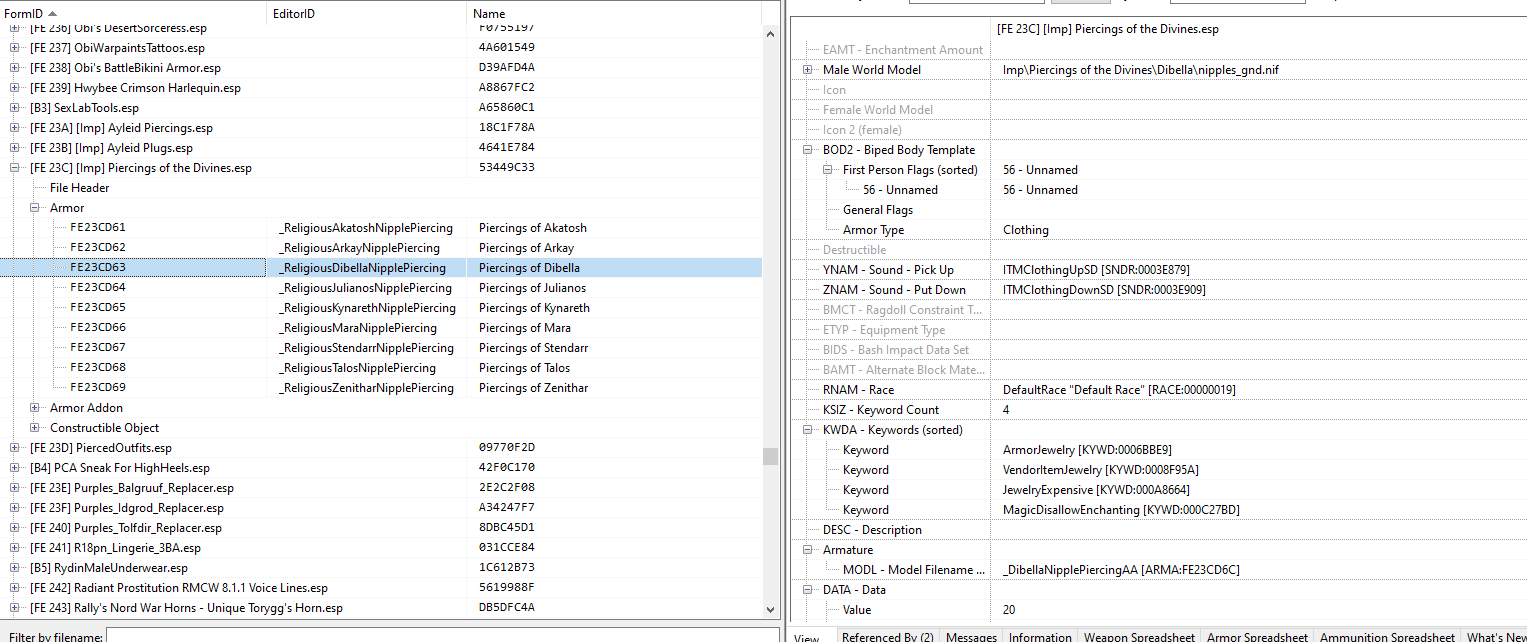Expand the Male World Model record field
This screenshot has height=642, width=1527.
808,70
